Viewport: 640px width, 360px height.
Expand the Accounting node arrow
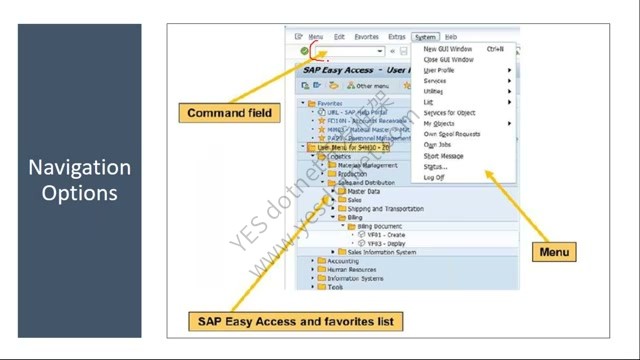pyautogui.click(x=313, y=260)
